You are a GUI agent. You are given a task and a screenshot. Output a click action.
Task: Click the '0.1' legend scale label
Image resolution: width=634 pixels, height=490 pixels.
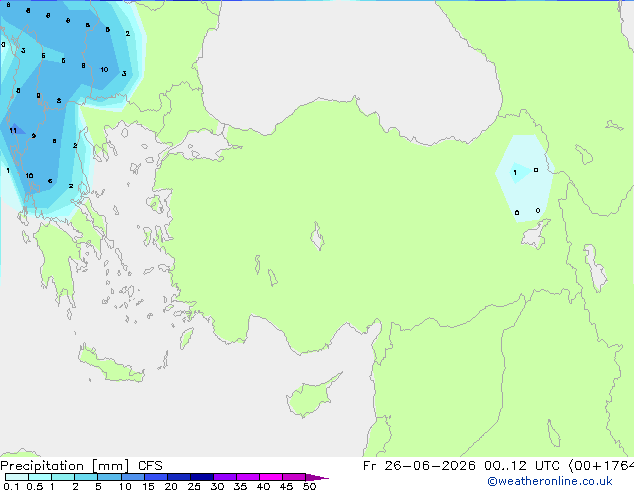pos(11,486)
